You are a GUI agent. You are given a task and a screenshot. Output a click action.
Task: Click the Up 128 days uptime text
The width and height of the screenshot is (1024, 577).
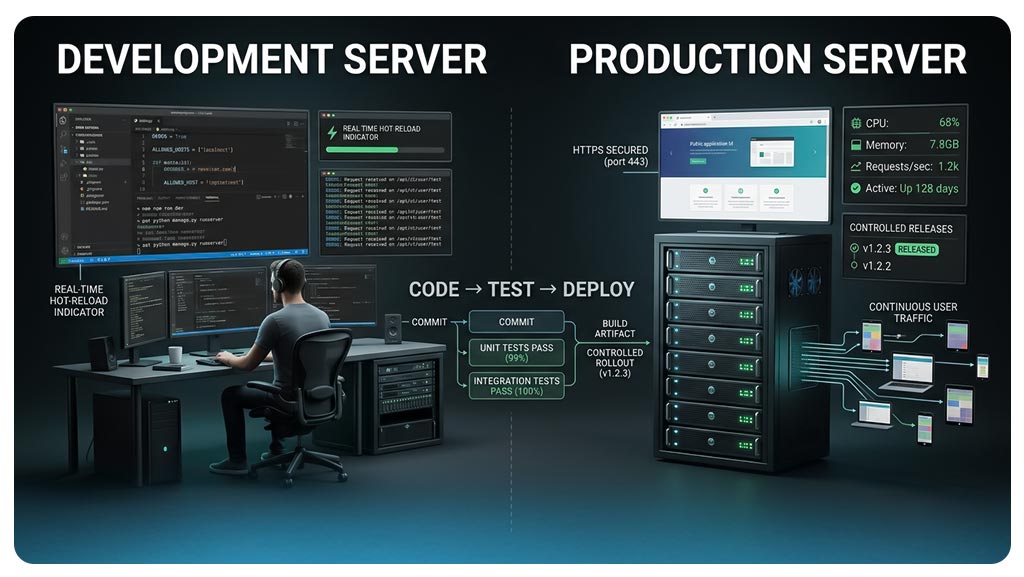(929, 189)
